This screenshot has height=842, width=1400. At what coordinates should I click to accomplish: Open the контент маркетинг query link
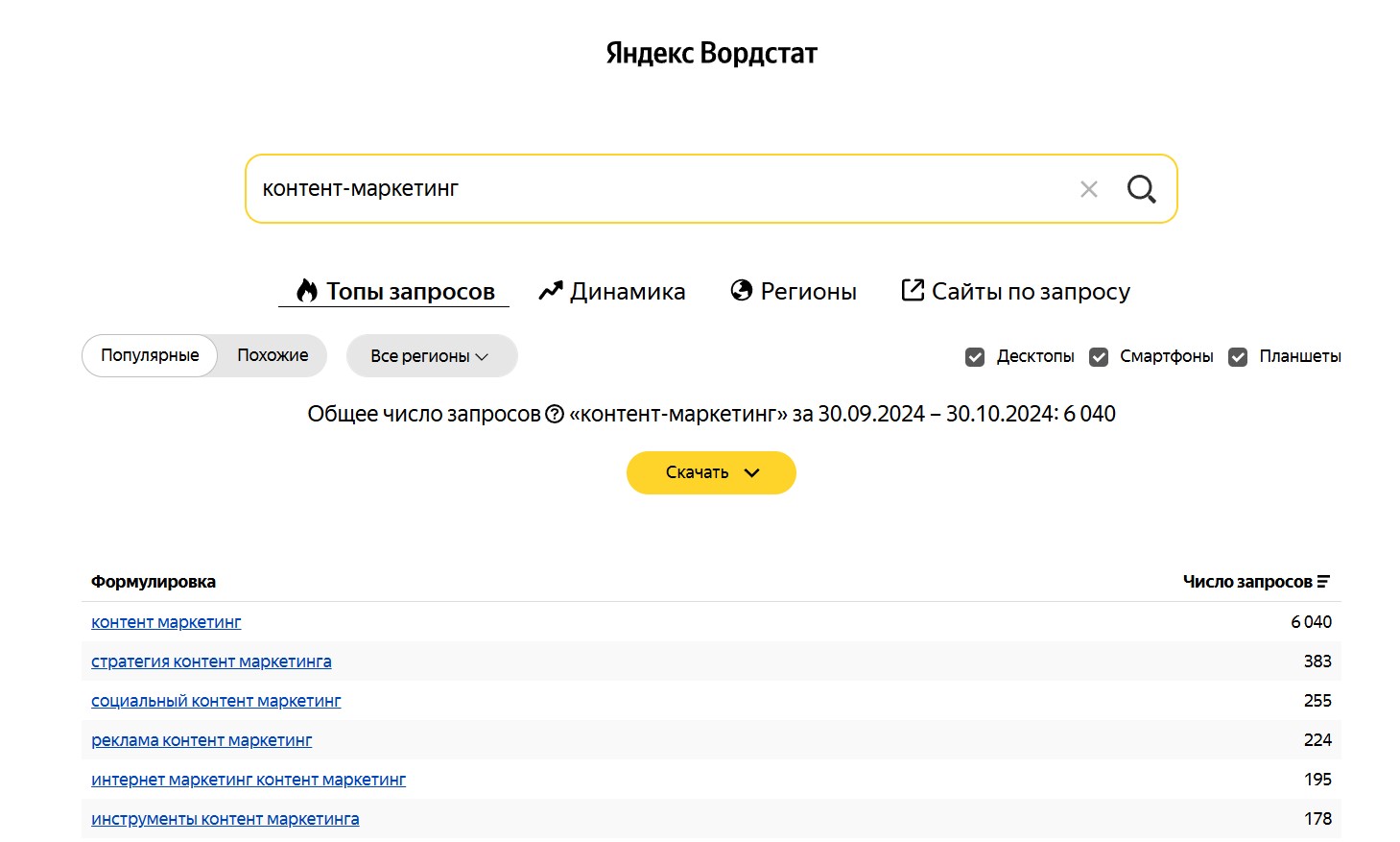tap(166, 622)
